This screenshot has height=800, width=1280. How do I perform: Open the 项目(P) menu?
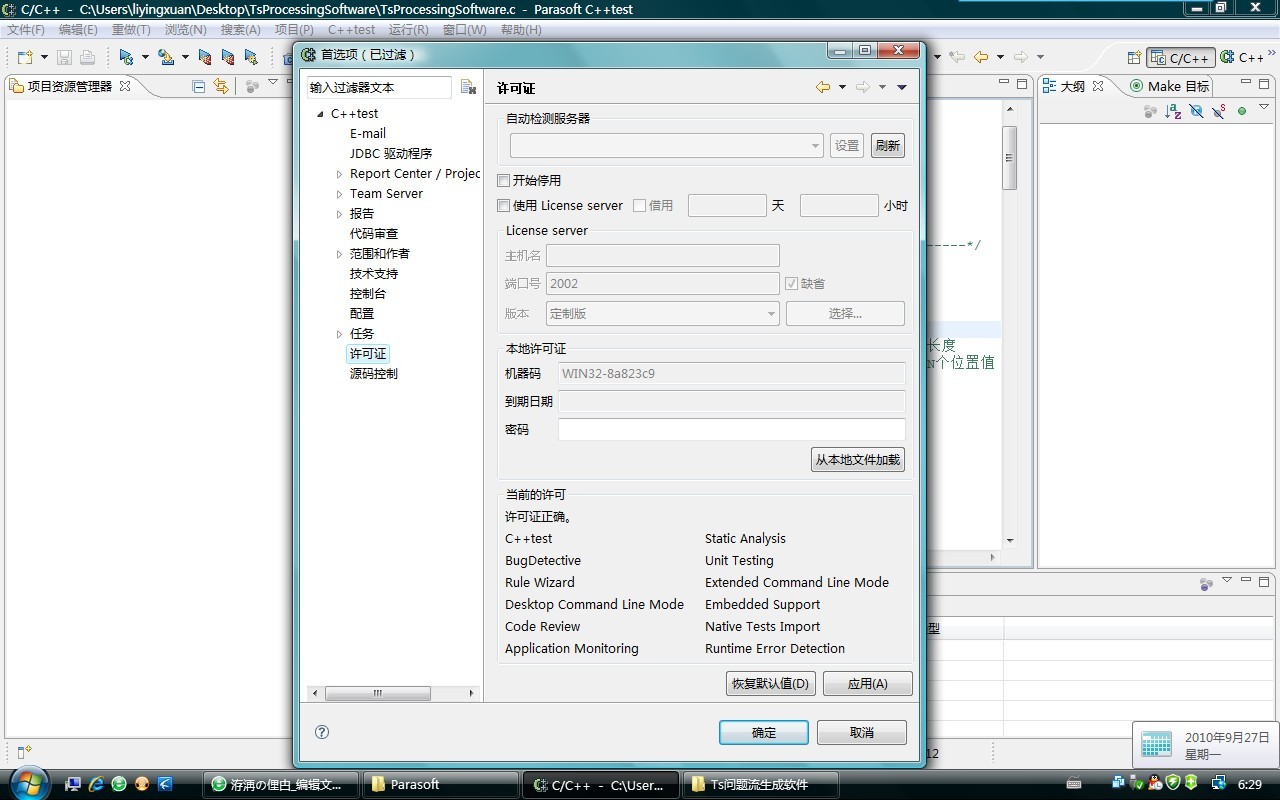(x=294, y=30)
